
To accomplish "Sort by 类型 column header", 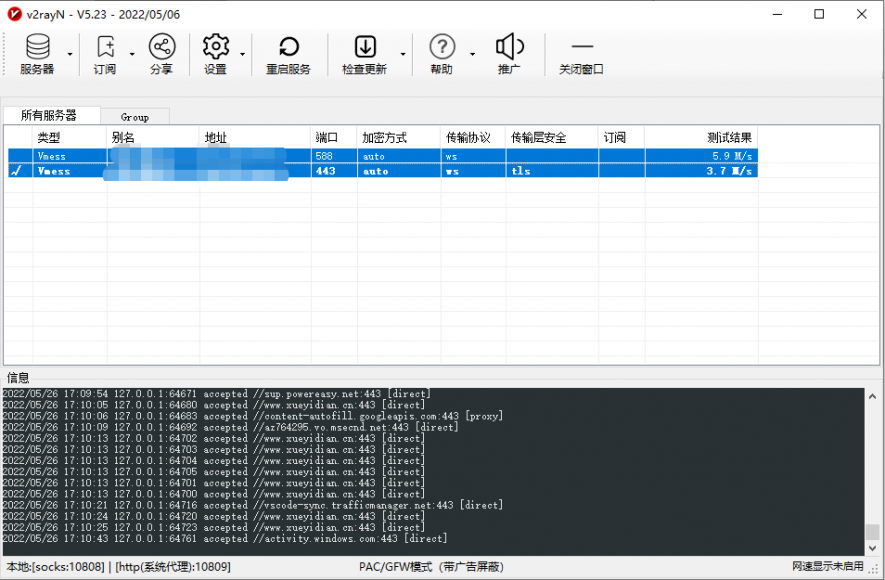I will tap(69, 138).
